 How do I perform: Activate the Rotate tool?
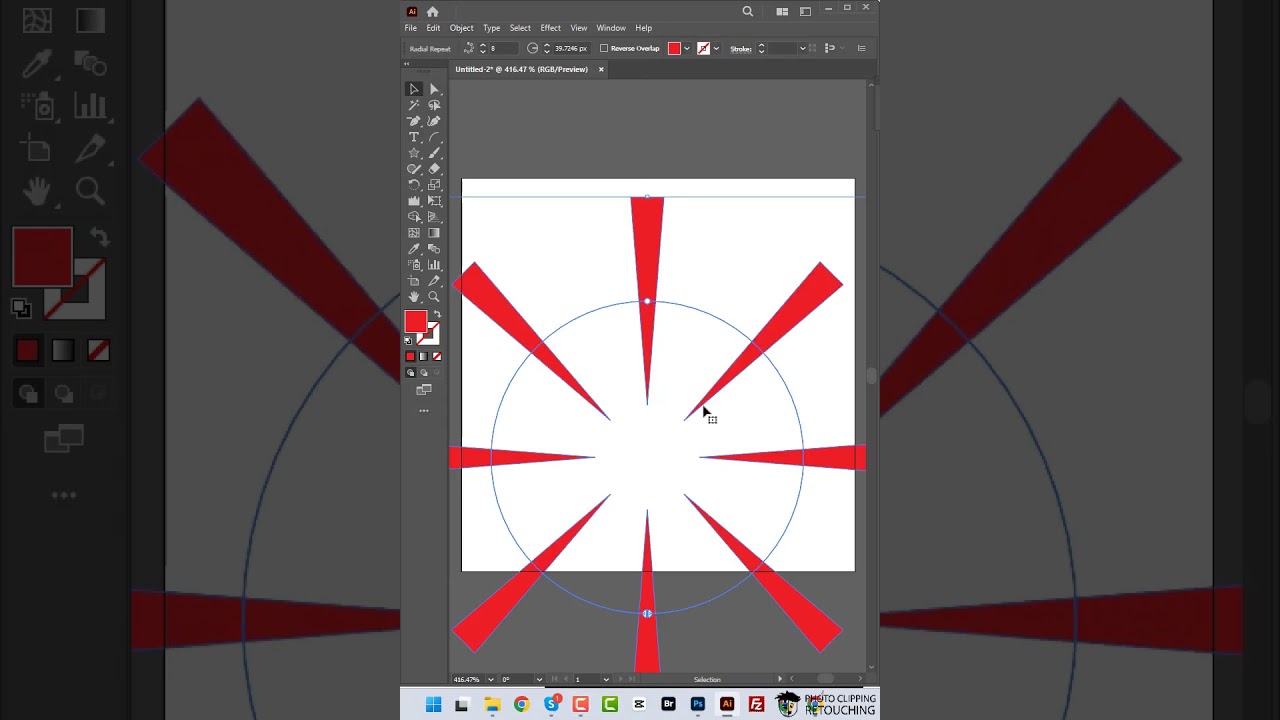tap(414, 185)
